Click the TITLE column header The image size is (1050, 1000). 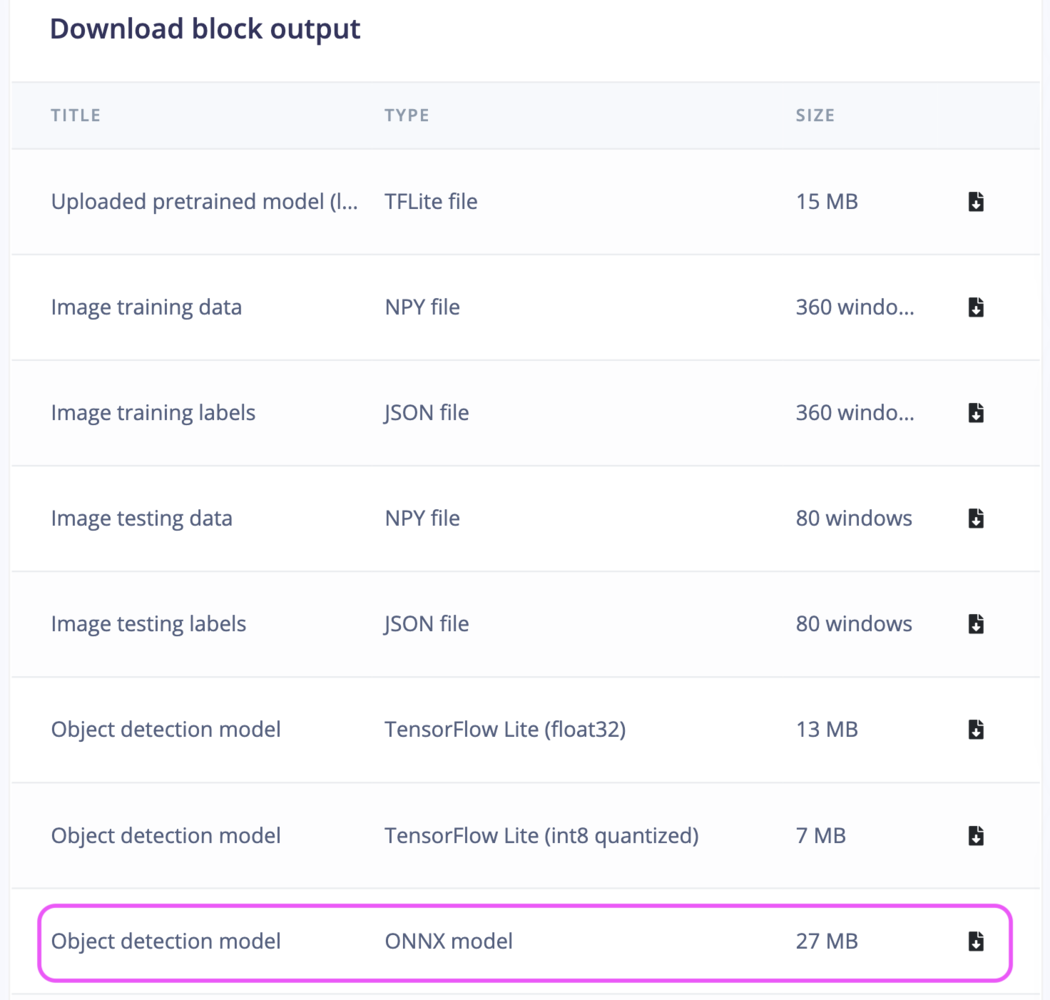click(x=76, y=115)
